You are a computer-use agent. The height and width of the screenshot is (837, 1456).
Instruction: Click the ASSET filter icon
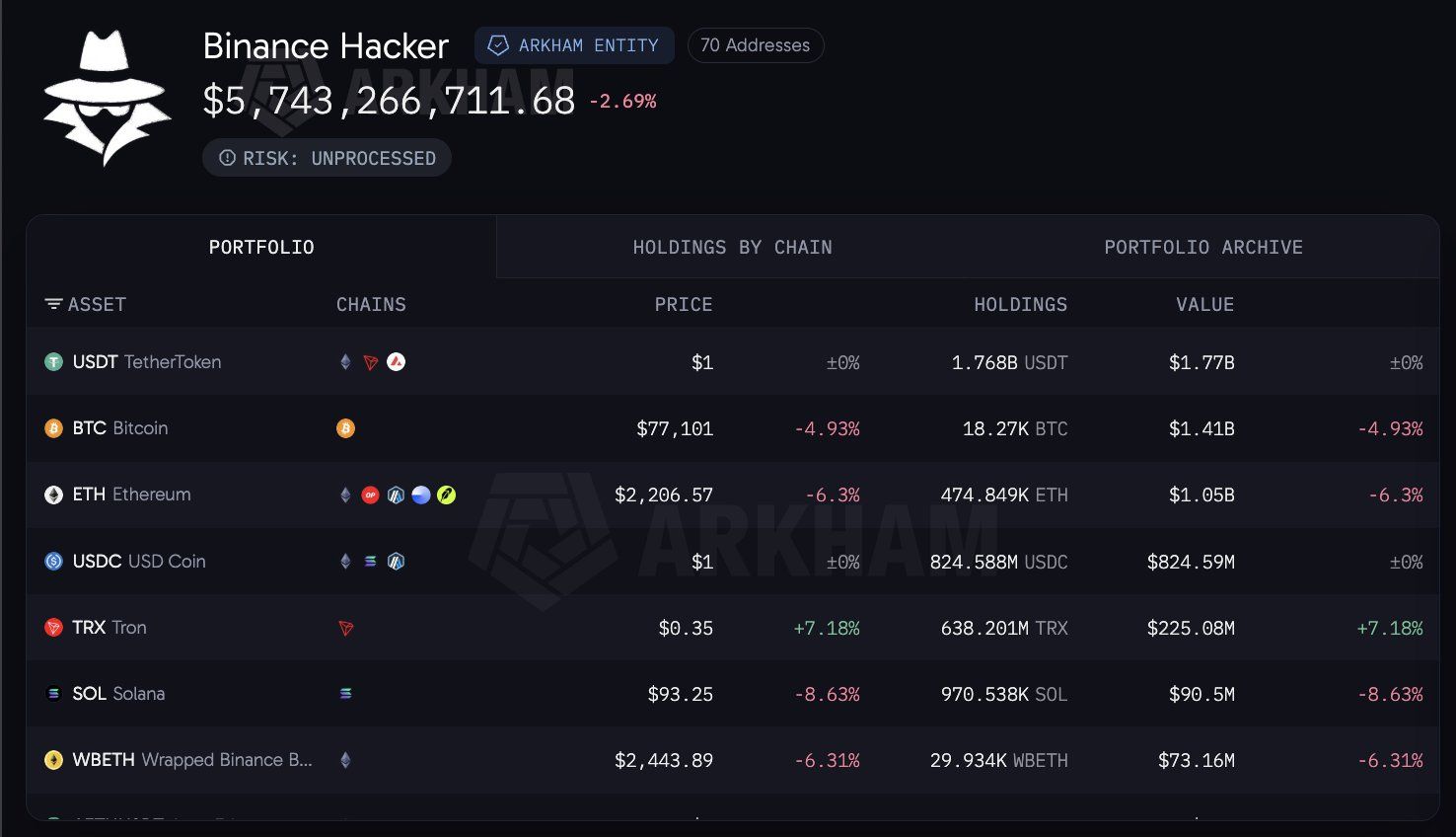(53, 304)
